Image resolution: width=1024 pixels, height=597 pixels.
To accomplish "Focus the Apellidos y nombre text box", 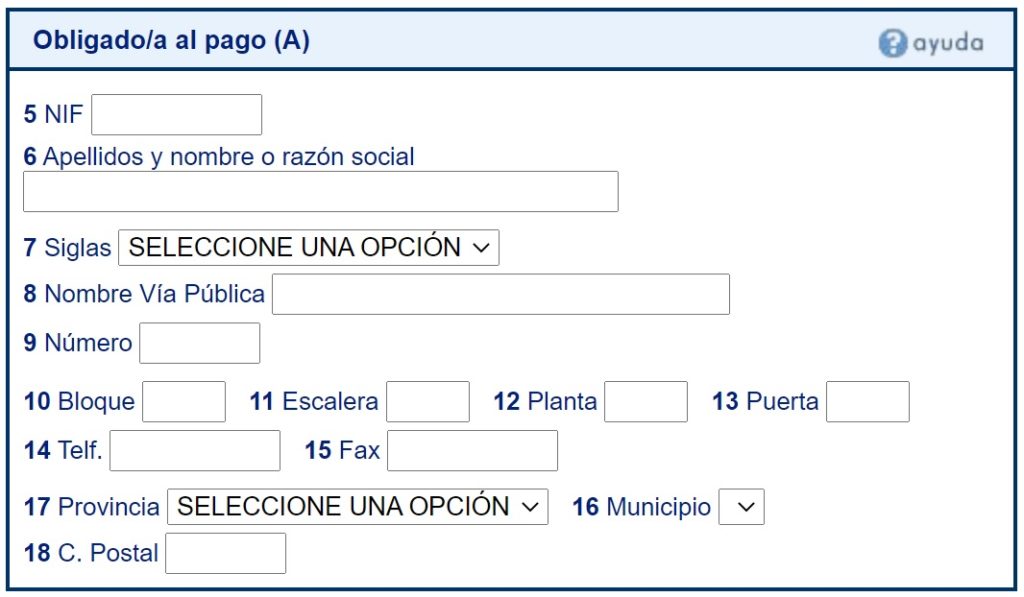I will pyautogui.click(x=320, y=191).
